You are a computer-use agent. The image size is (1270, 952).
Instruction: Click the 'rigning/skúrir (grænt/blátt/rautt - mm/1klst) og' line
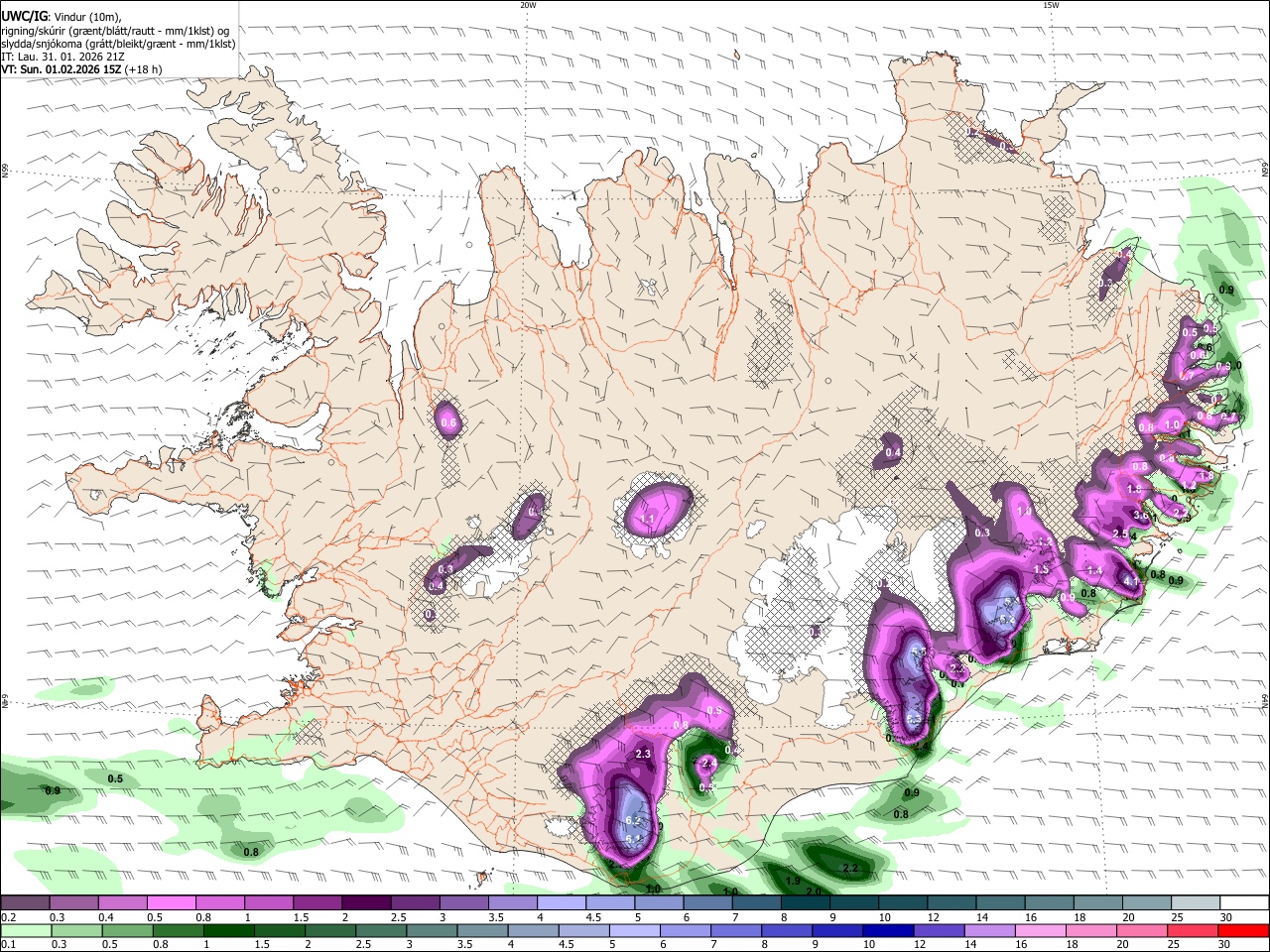115,31
